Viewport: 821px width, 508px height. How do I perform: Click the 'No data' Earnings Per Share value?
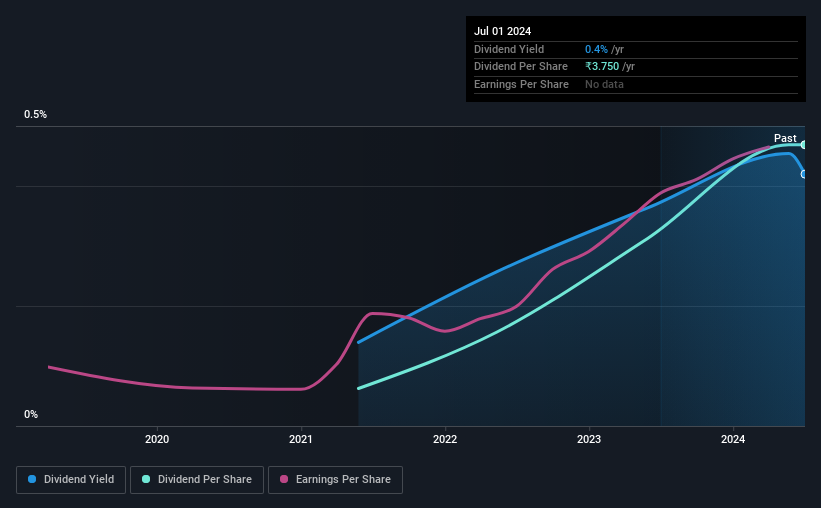point(604,84)
